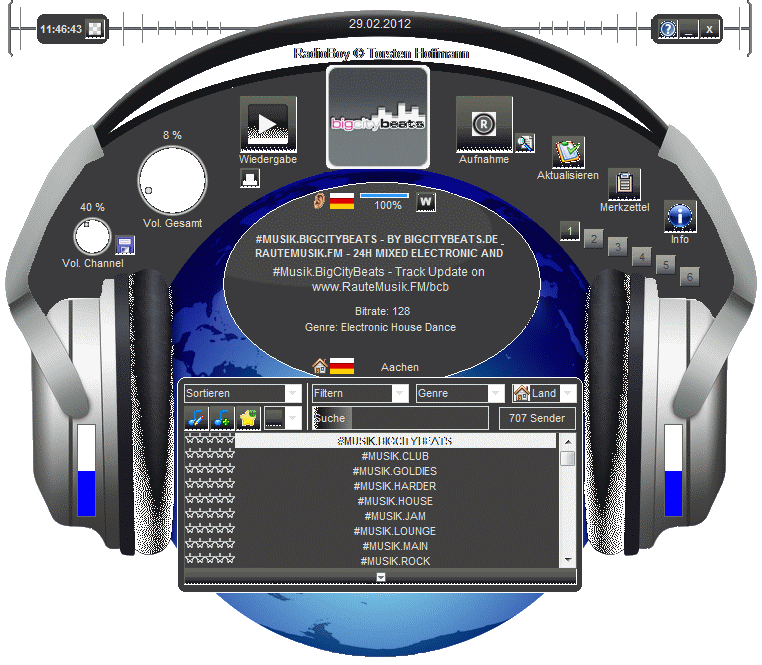This screenshot has width=762, height=665.
Task: Open the Genre dropdown
Action: pyautogui.click(x=460, y=393)
